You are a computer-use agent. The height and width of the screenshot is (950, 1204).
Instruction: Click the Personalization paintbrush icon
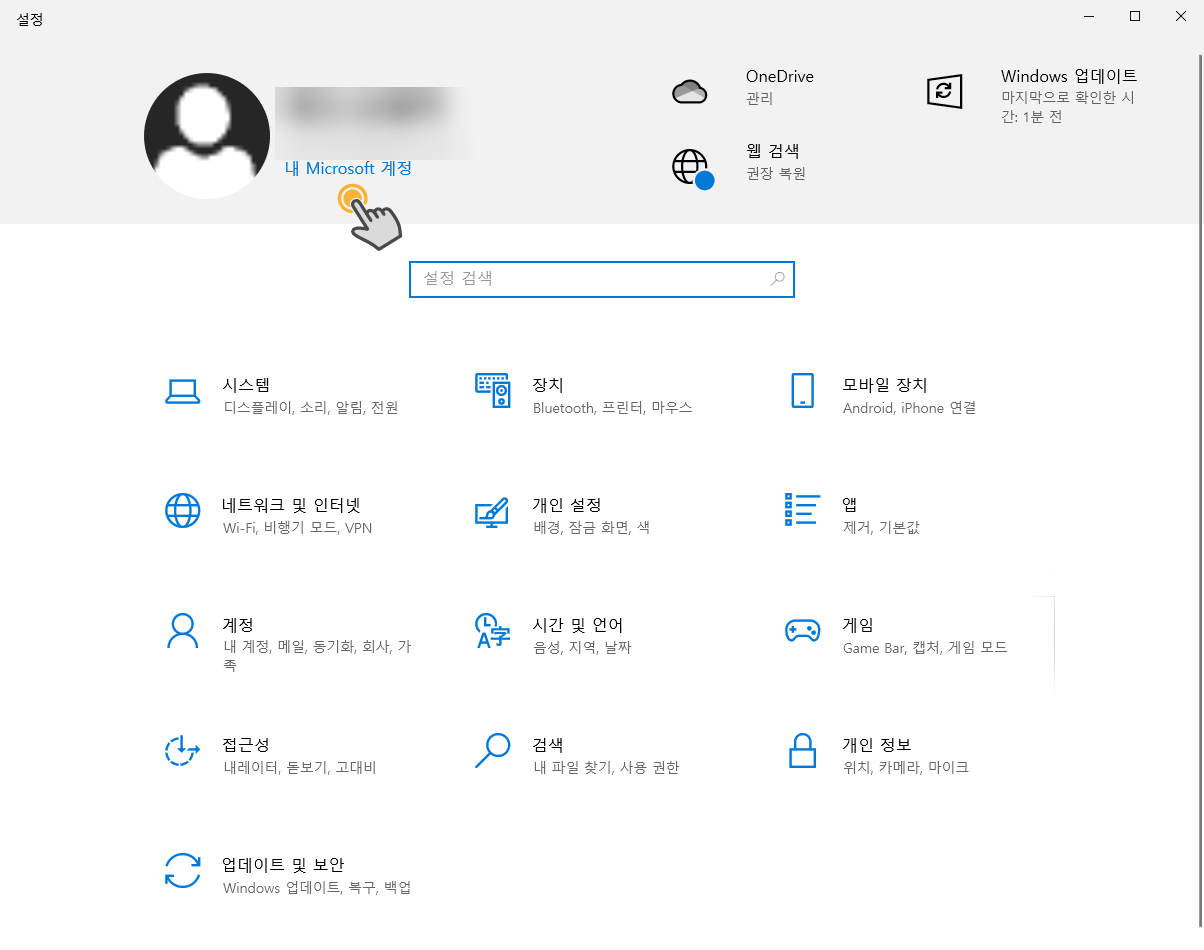coord(492,511)
